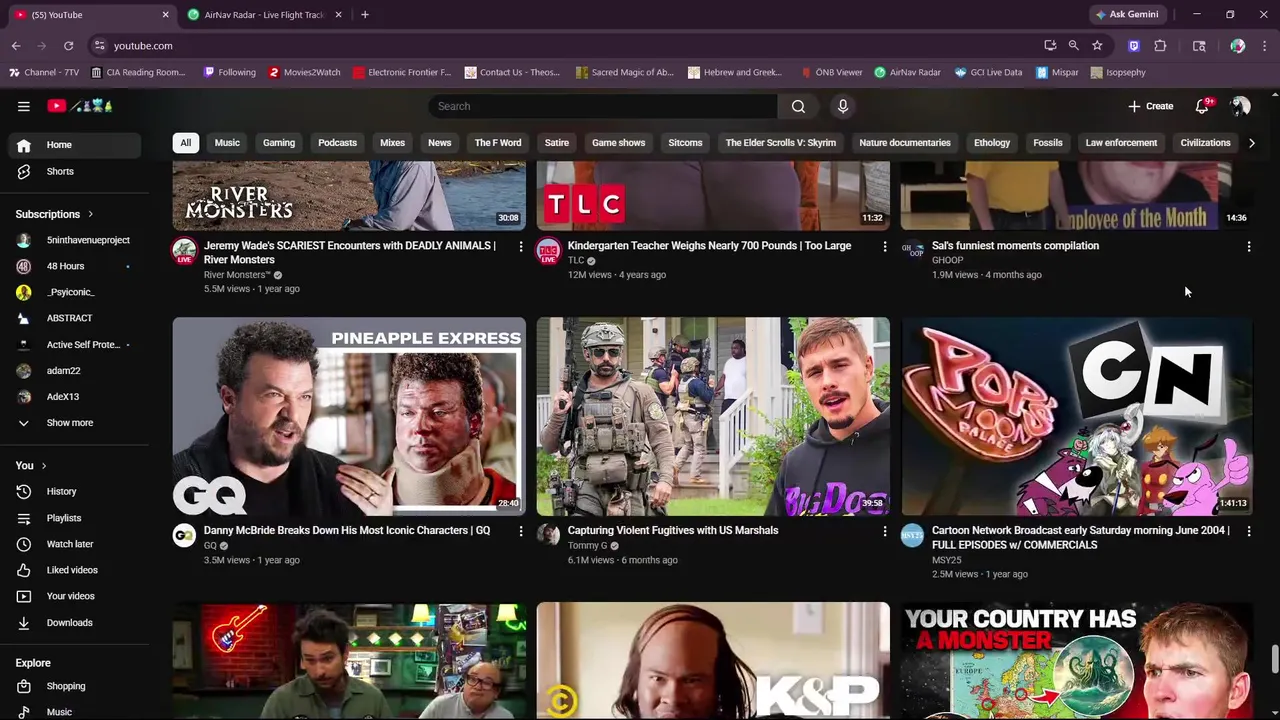1280x720 pixels.
Task: Click the YouTube search field
Action: pos(603,106)
